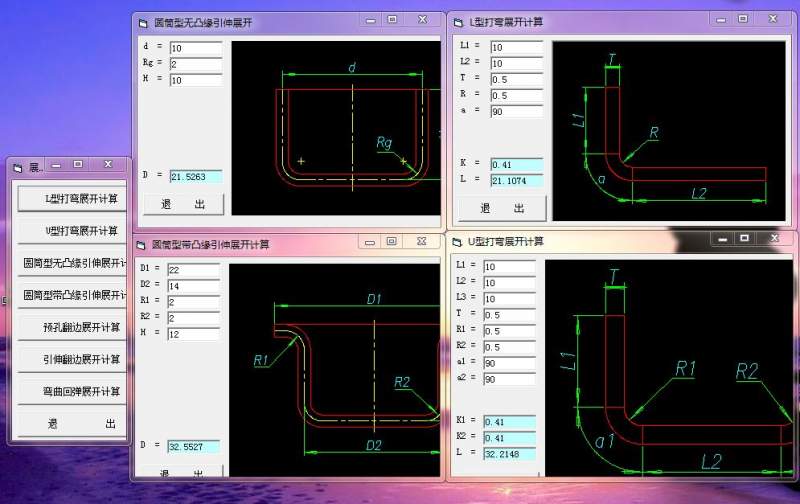
Task: Click the R1 field in 圆筒型带凸缘 window
Action: 193,302
